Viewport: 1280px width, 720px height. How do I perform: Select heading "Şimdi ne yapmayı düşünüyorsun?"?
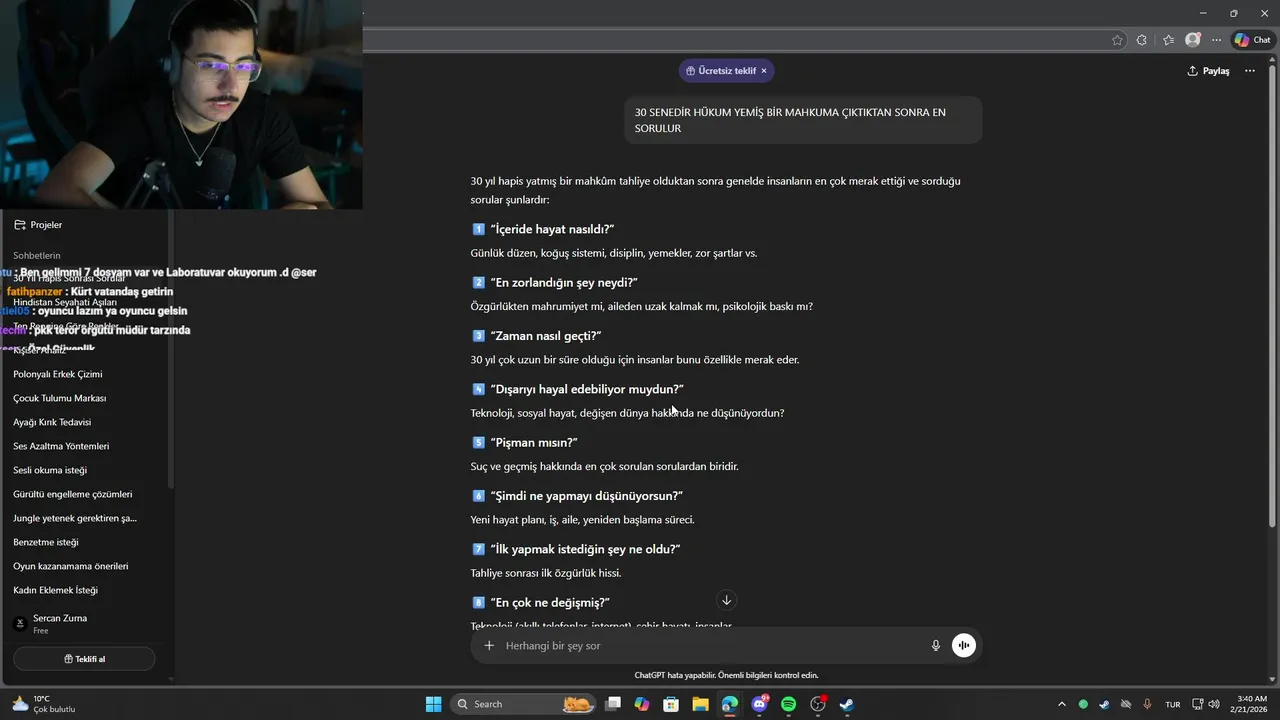(x=587, y=496)
